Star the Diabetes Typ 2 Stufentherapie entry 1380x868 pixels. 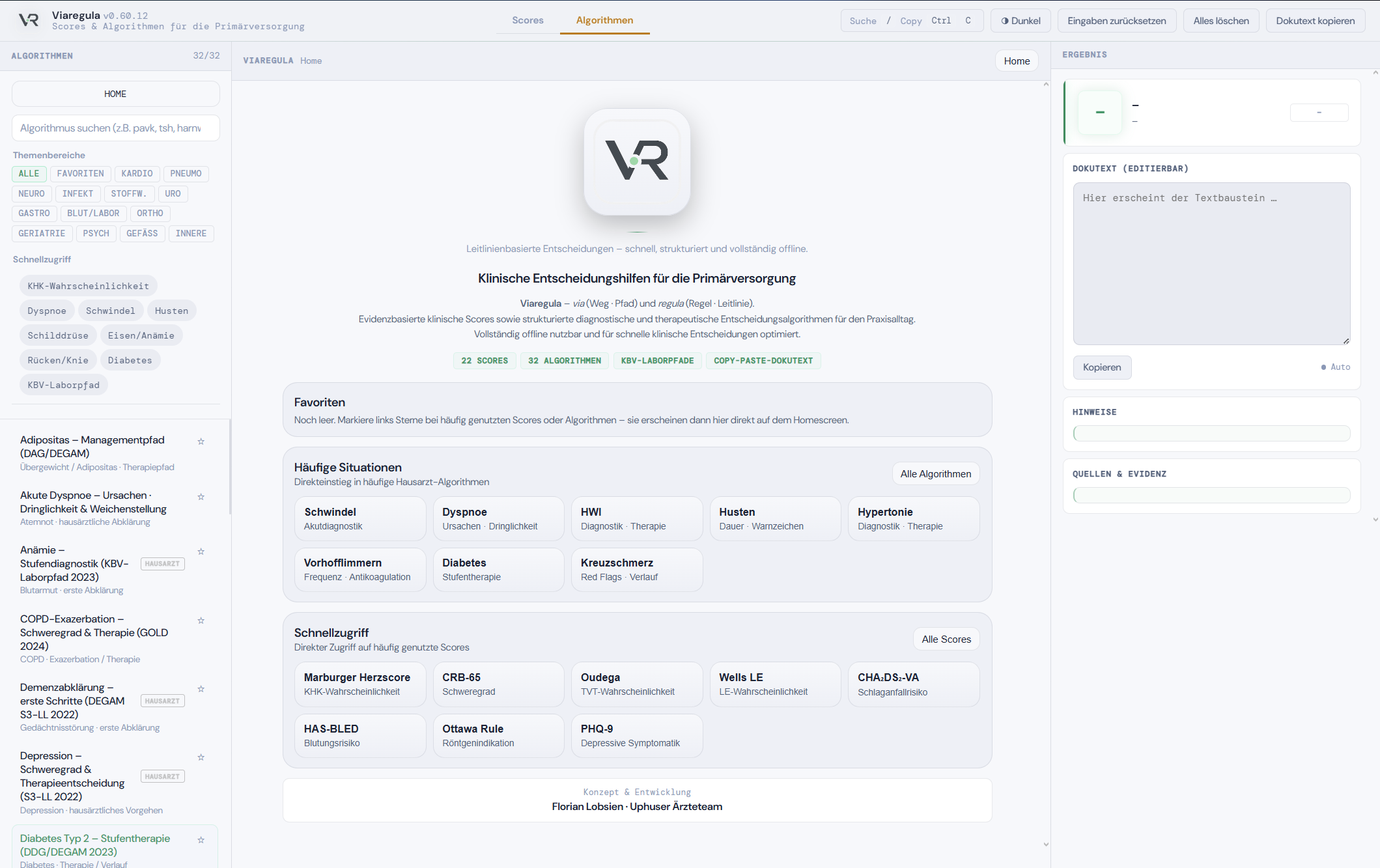201,840
